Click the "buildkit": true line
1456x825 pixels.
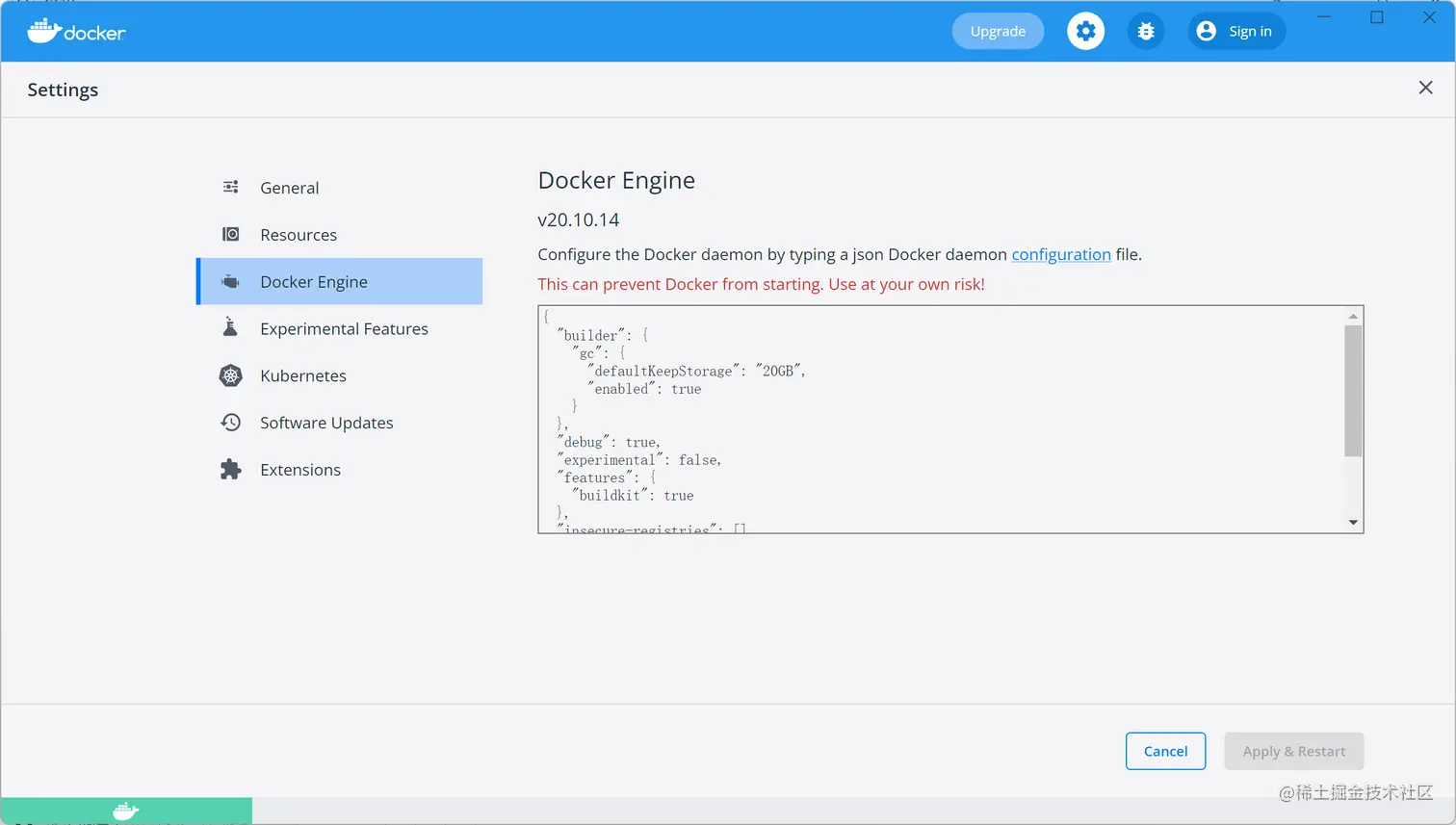point(633,496)
